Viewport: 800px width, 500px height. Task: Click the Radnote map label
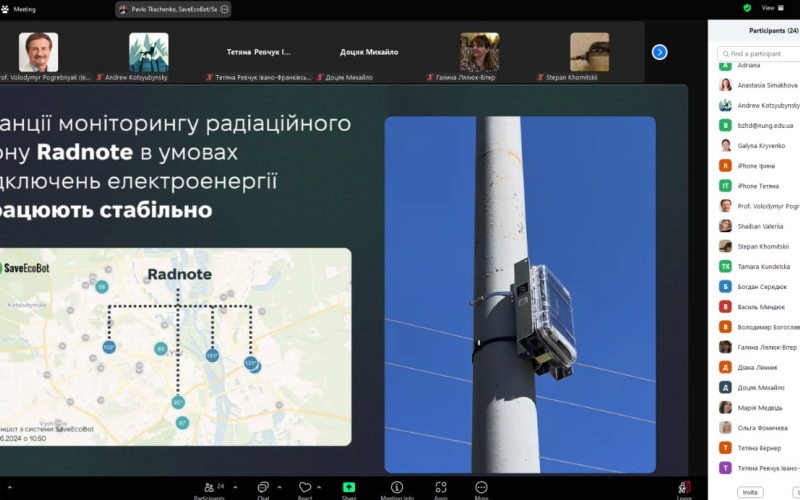click(180, 274)
